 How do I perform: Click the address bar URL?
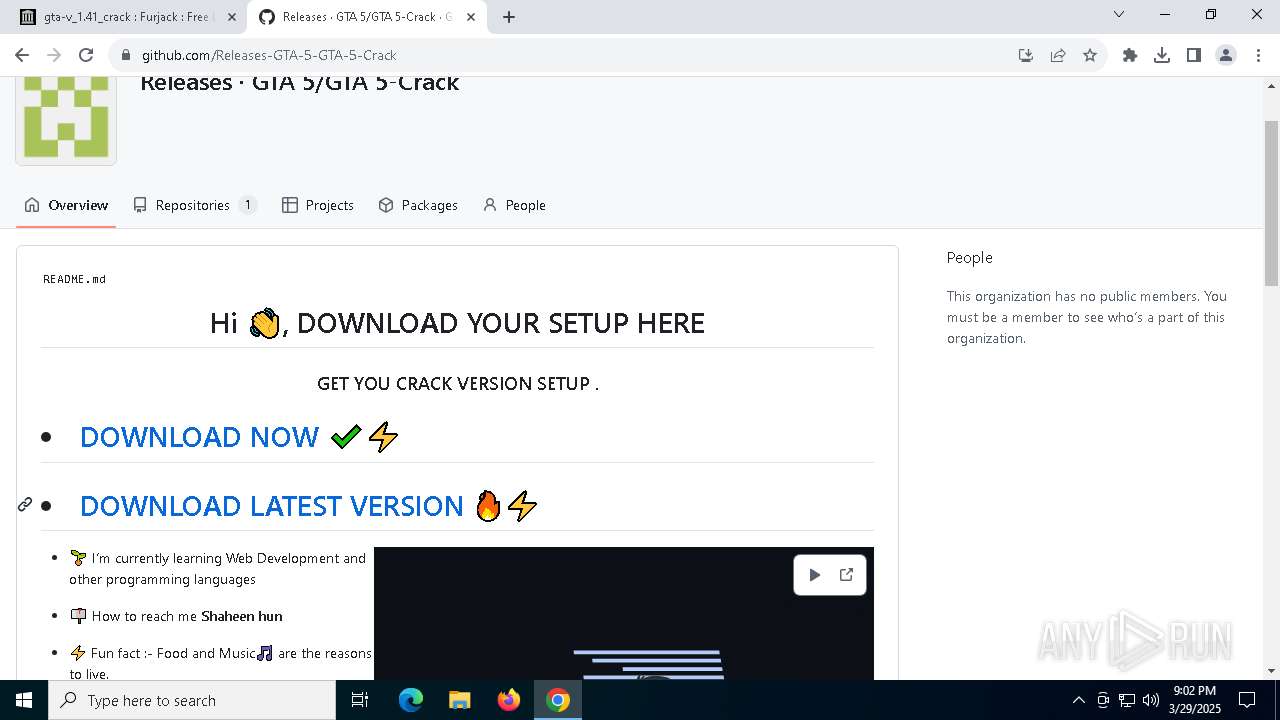click(x=269, y=55)
